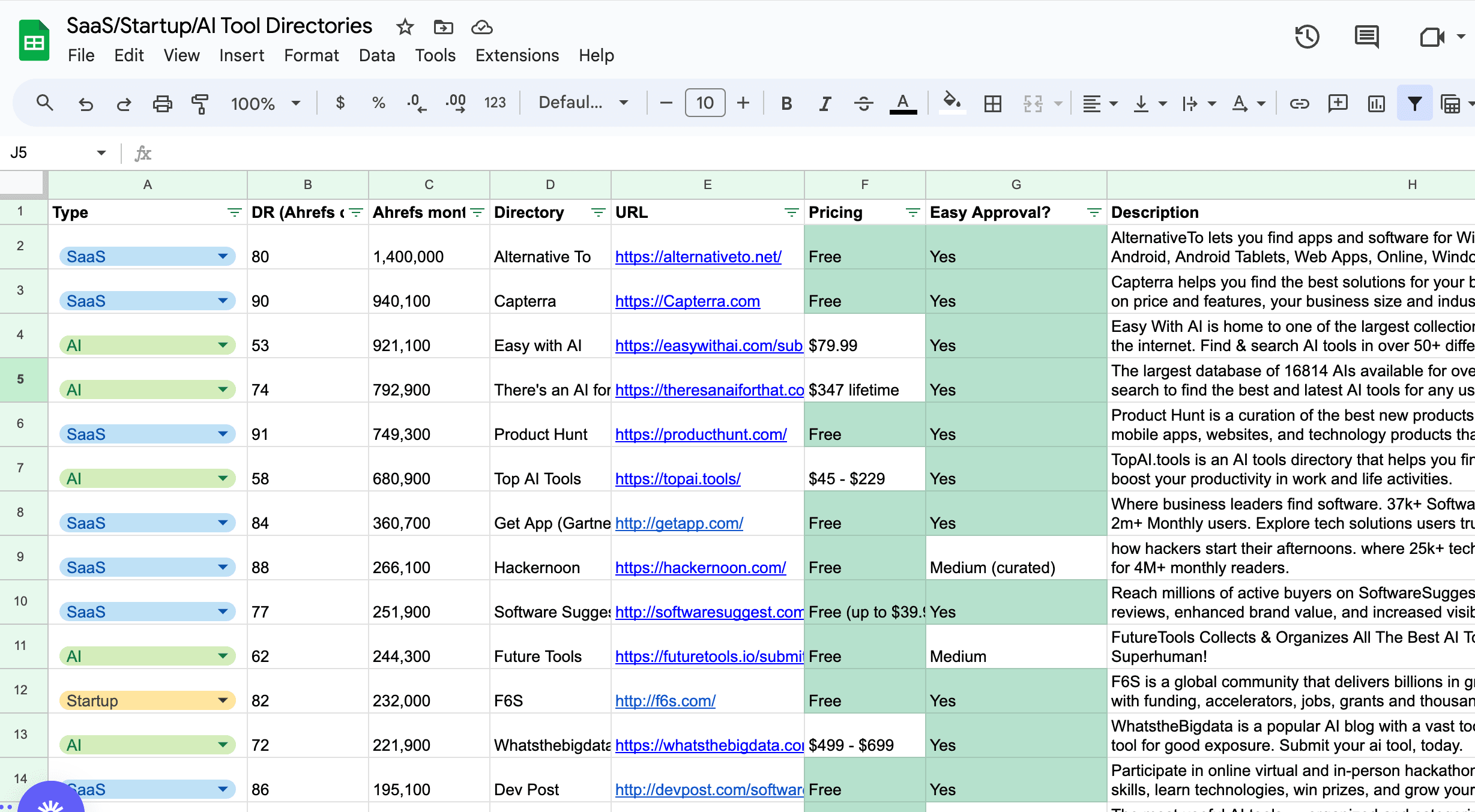Open the hackernoon.com link
Viewport: 1475px width, 812px height.
point(701,568)
